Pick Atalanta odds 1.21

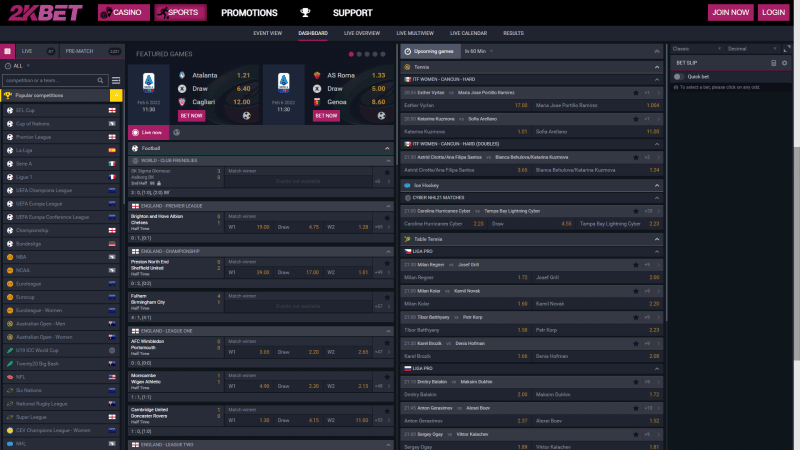click(x=243, y=75)
